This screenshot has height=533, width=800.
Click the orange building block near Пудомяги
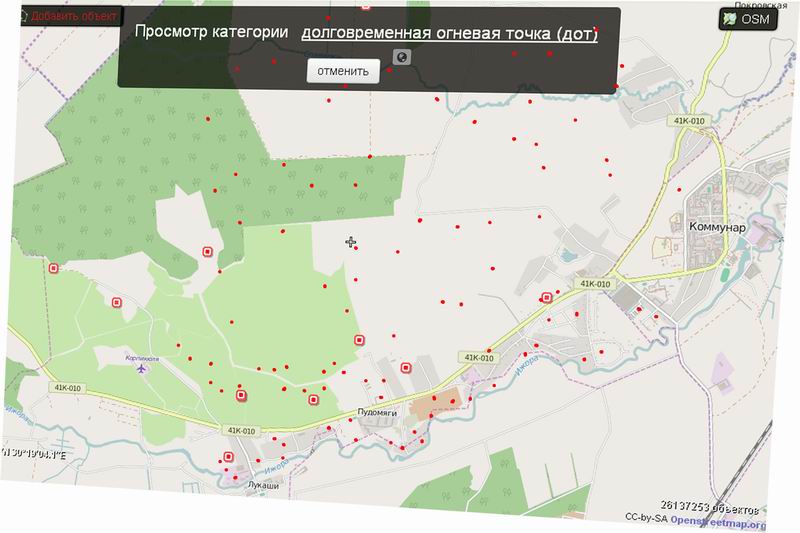[432, 404]
